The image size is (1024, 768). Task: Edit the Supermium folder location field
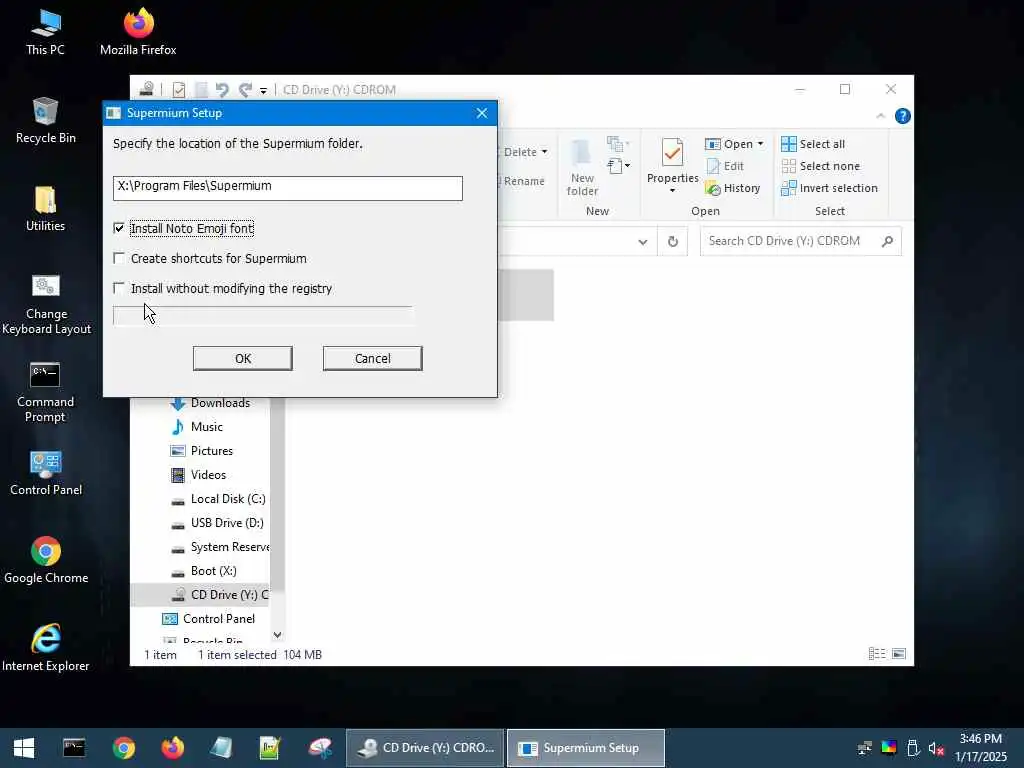point(288,188)
